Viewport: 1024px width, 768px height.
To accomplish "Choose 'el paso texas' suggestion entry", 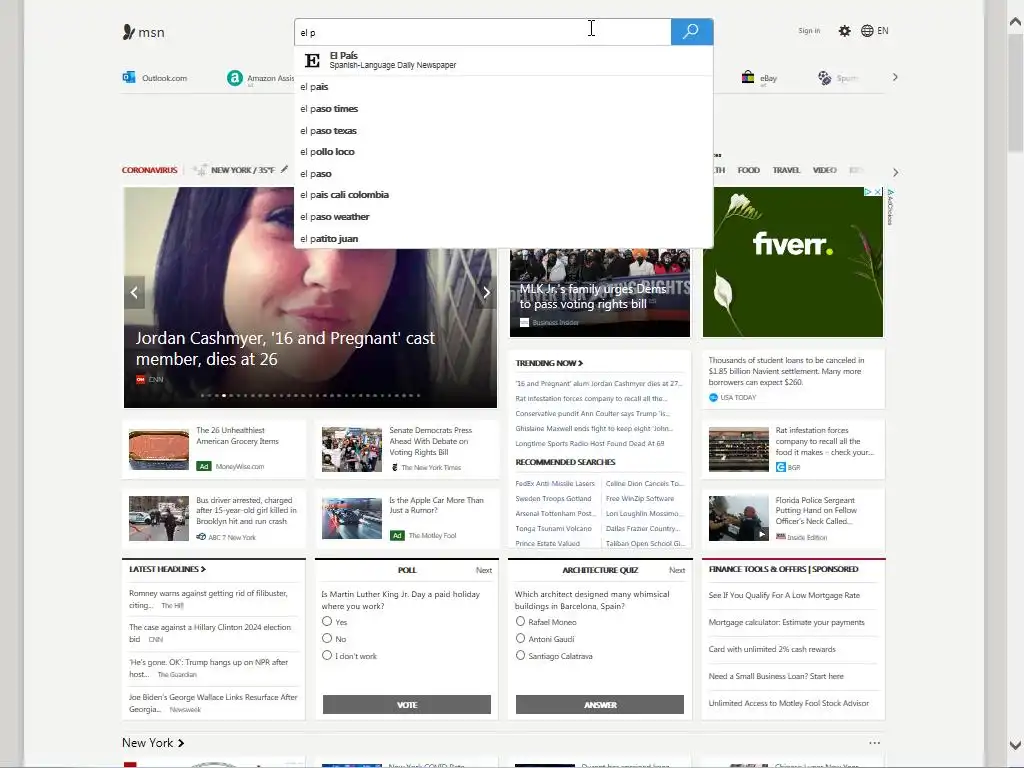I will tap(504, 131).
